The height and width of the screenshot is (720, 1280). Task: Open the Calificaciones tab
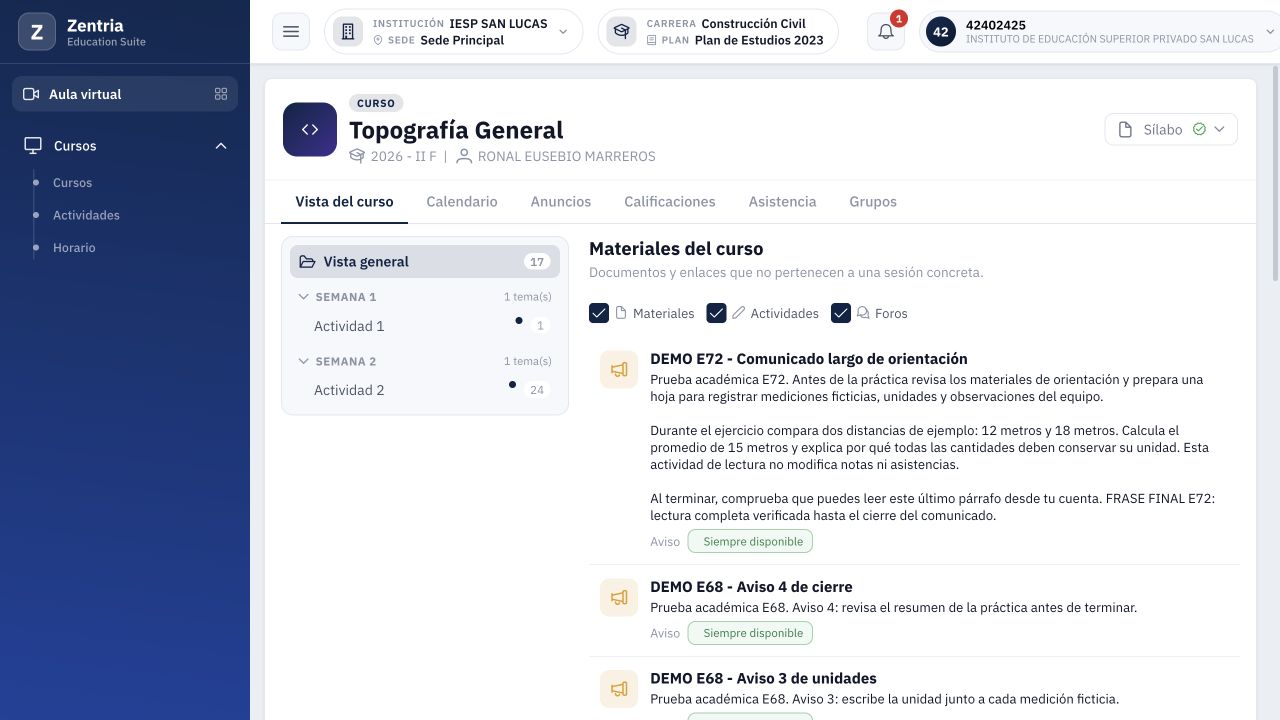click(x=670, y=201)
